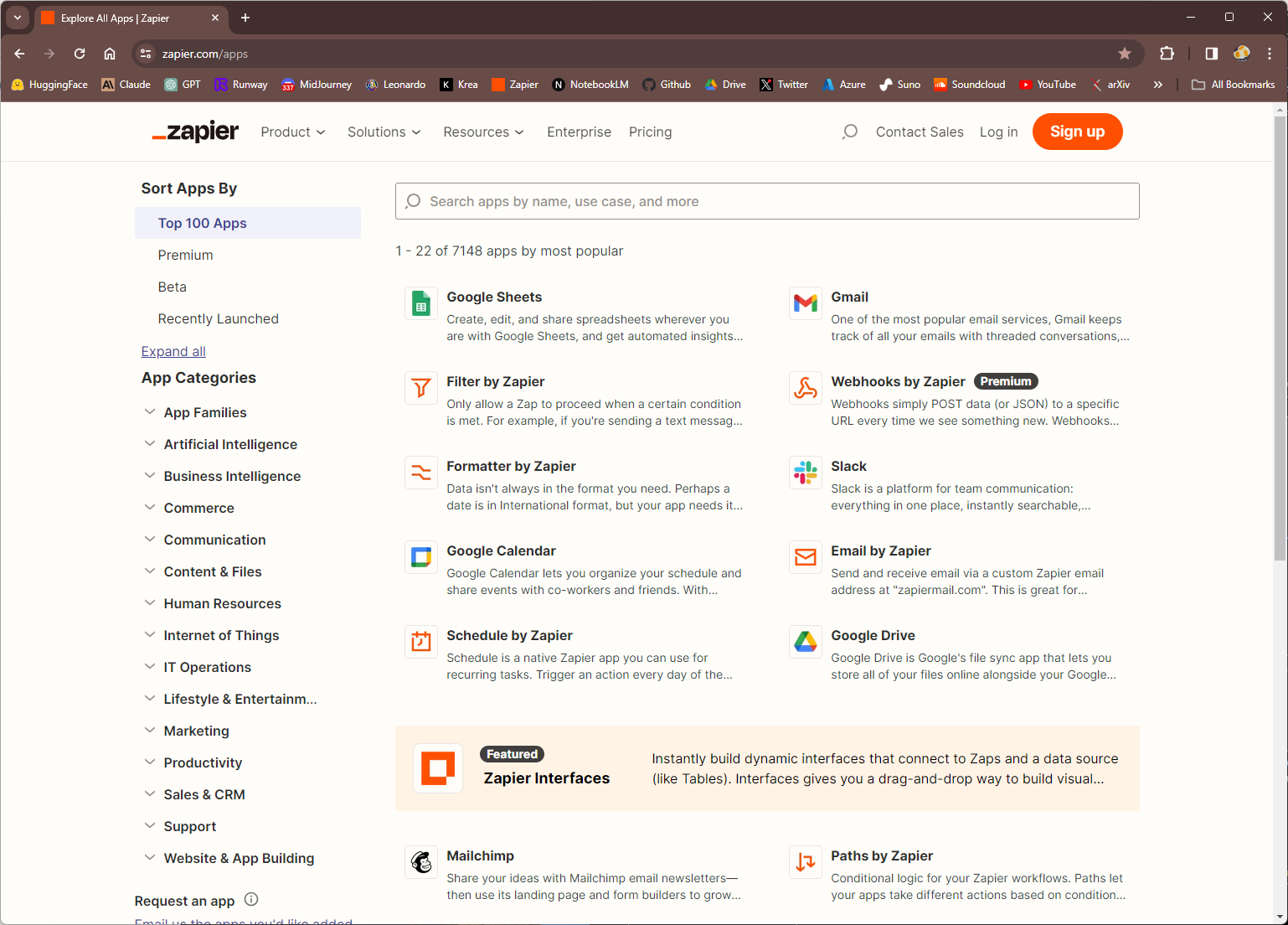The width and height of the screenshot is (1288, 925).
Task: Expand the Solutions dropdown menu
Action: click(384, 132)
